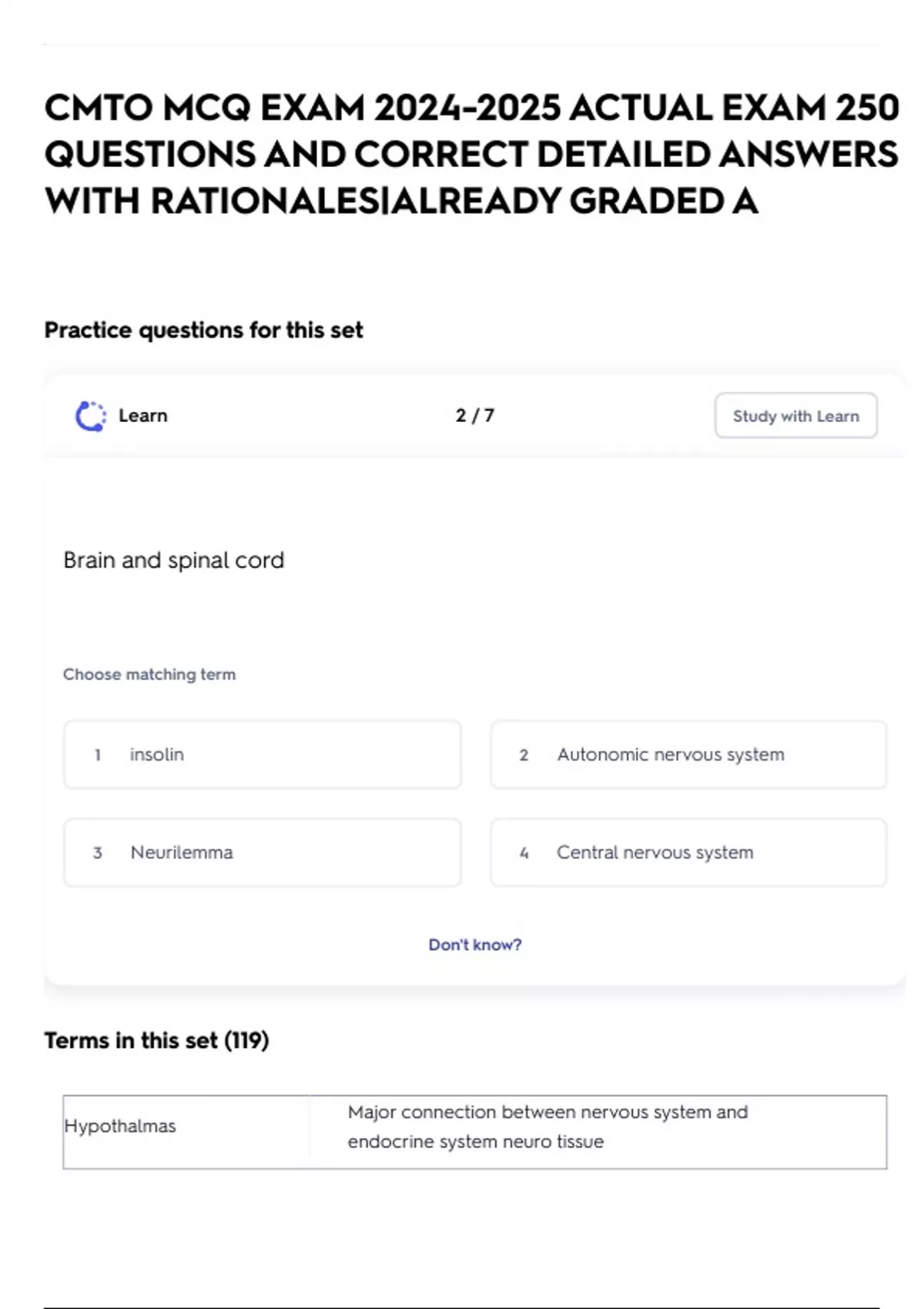Click the Hypothalmas definition text cell

[x=547, y=1127]
